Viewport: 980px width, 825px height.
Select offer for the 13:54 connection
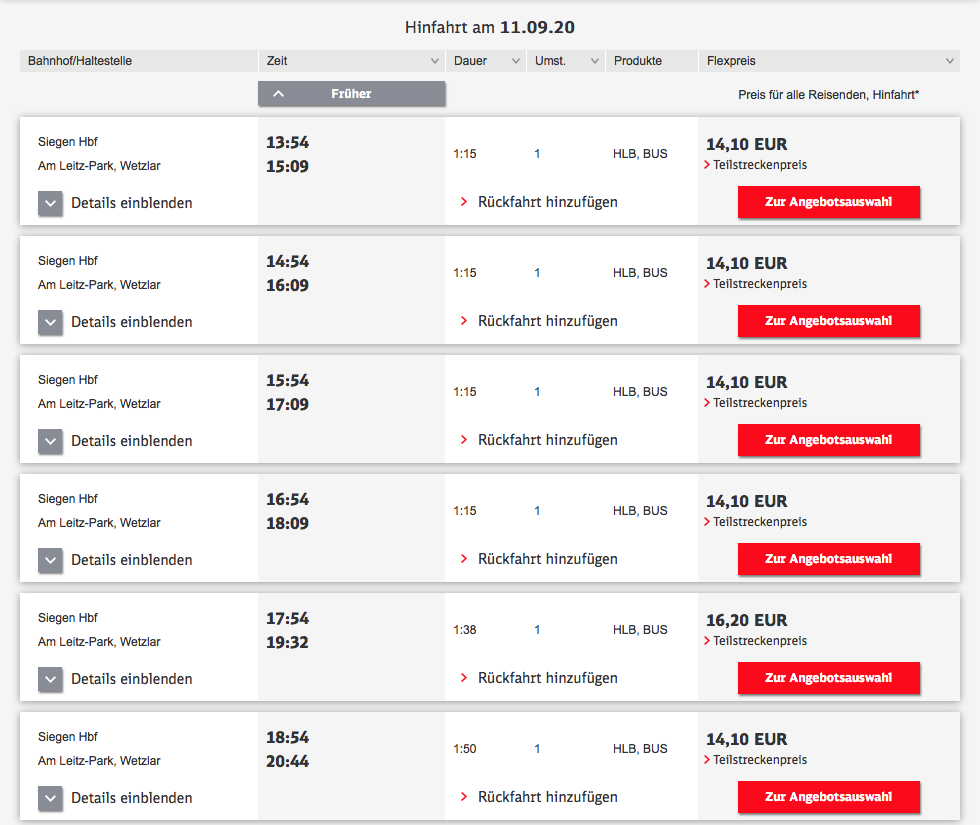pyautogui.click(x=828, y=202)
